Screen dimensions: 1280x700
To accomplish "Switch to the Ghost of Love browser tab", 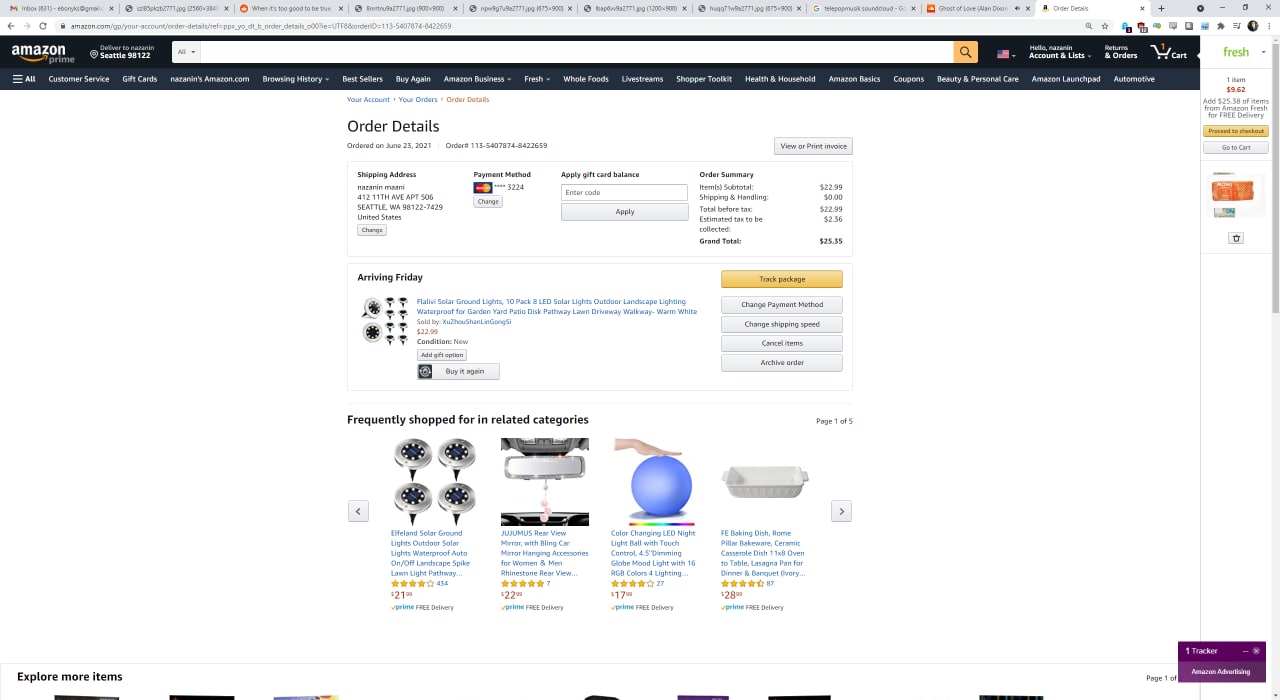I will coord(973,8).
